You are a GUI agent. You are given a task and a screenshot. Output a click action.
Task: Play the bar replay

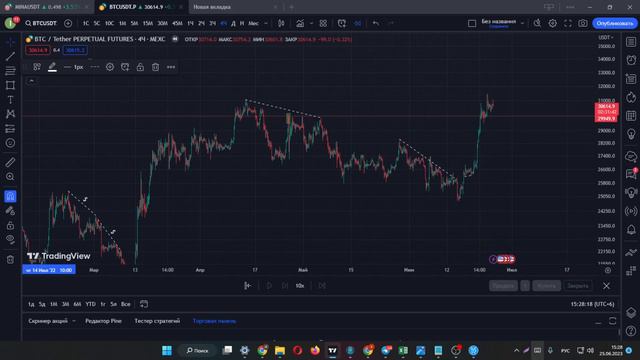tap(269, 286)
